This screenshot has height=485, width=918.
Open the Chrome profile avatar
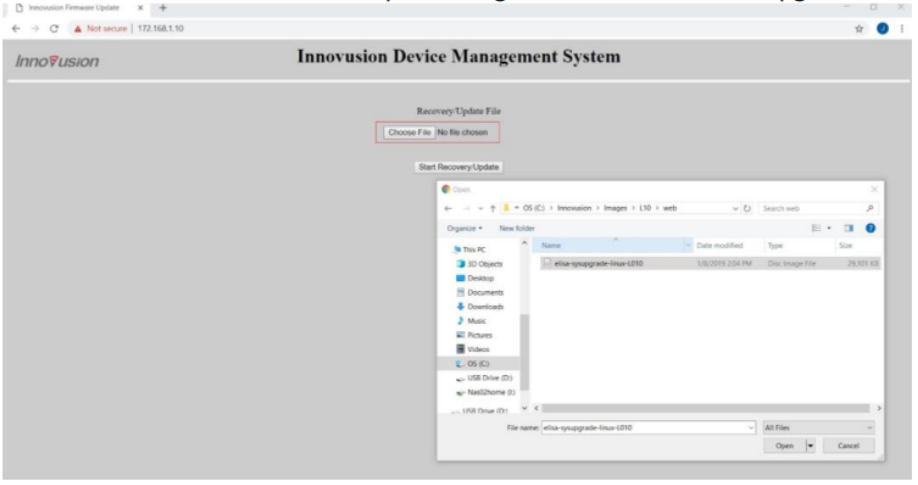pos(882,28)
